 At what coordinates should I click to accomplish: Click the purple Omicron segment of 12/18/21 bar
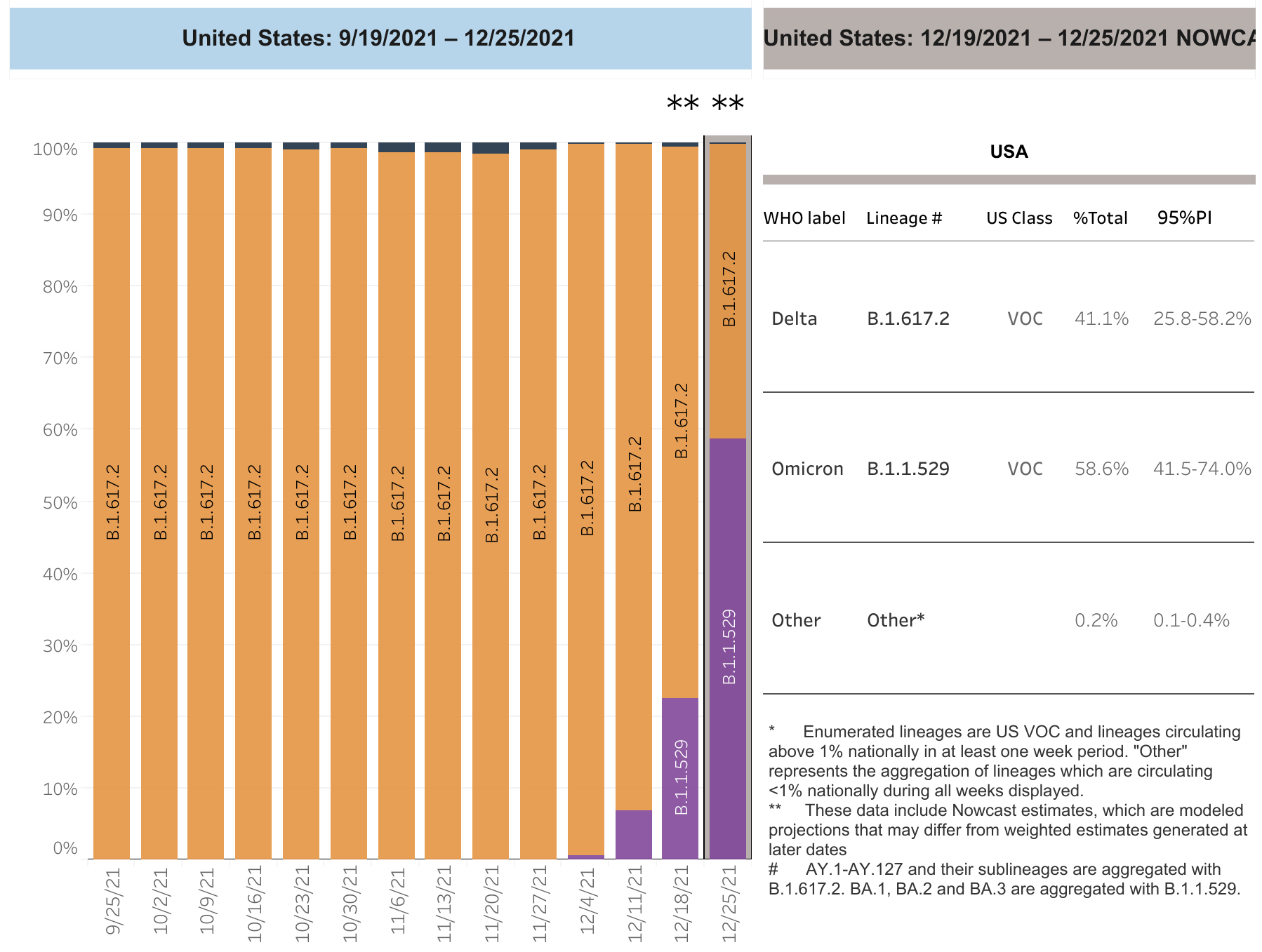pyautogui.click(x=680, y=777)
